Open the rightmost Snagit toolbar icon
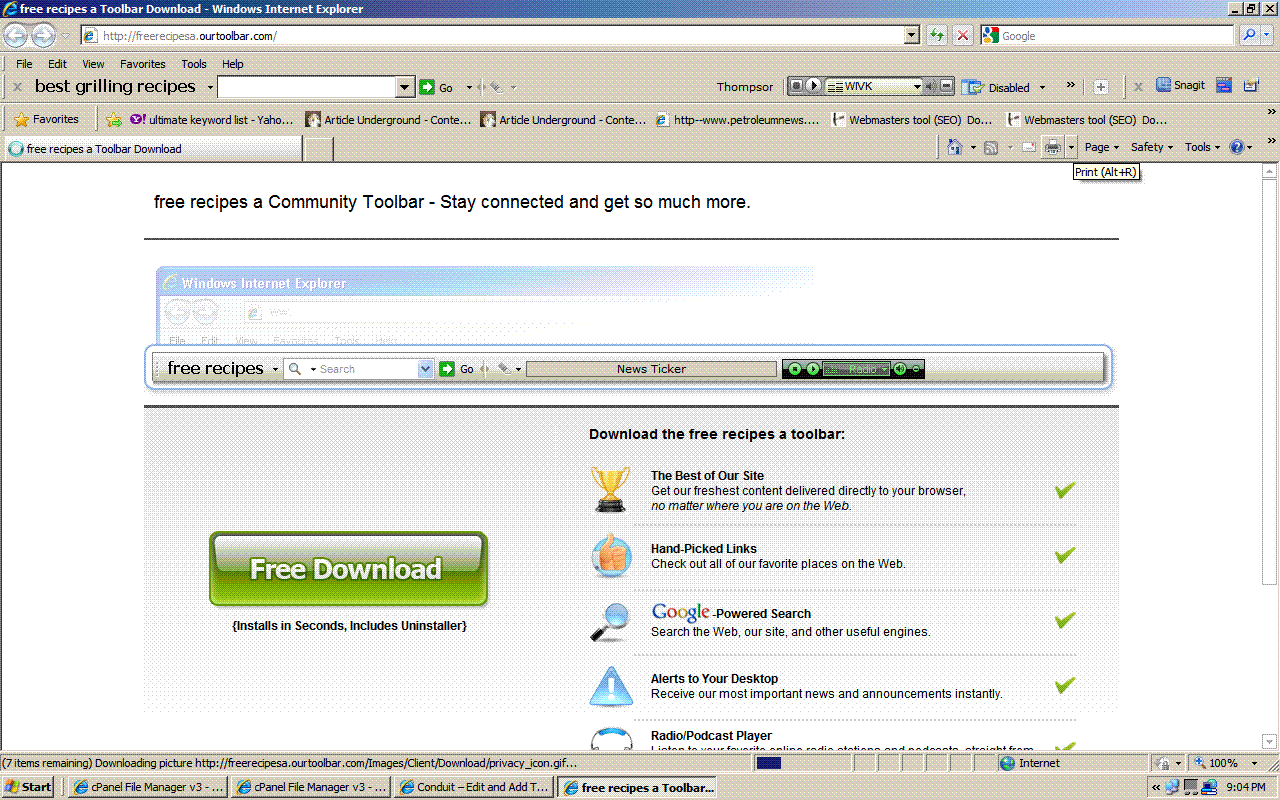 pyautogui.click(x=1250, y=86)
